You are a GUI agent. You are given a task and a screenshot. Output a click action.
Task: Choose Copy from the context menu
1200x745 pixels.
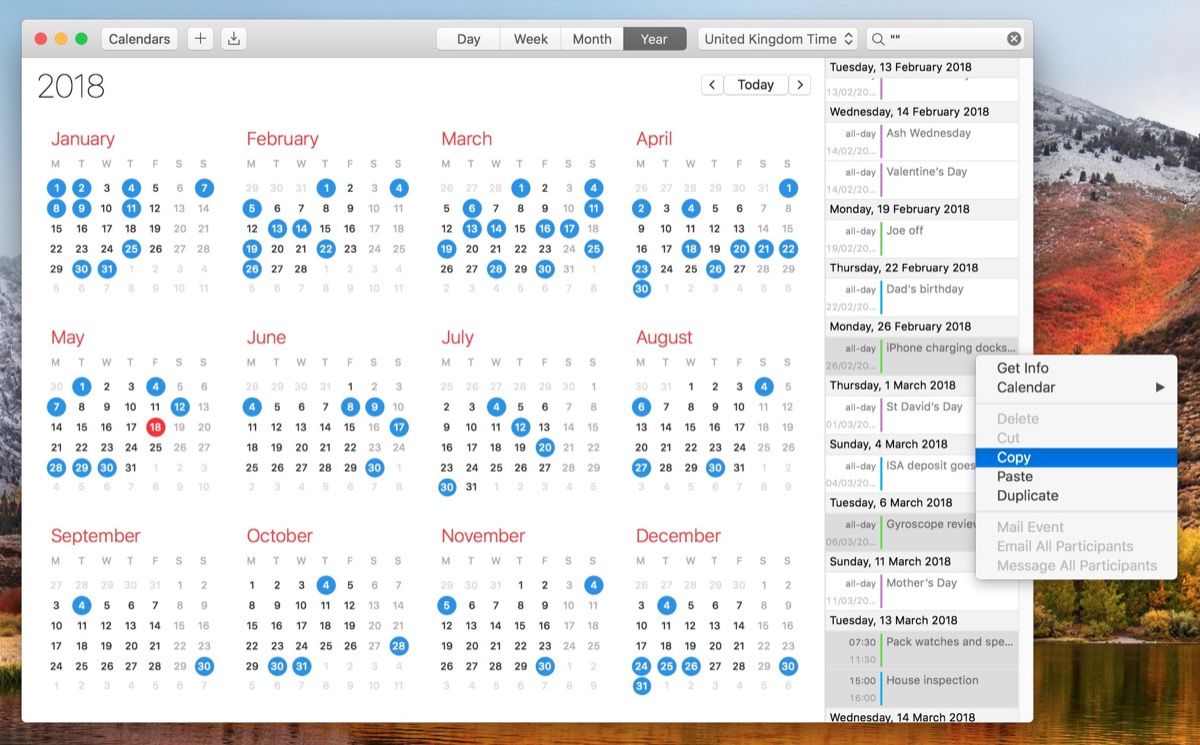pos(1014,457)
